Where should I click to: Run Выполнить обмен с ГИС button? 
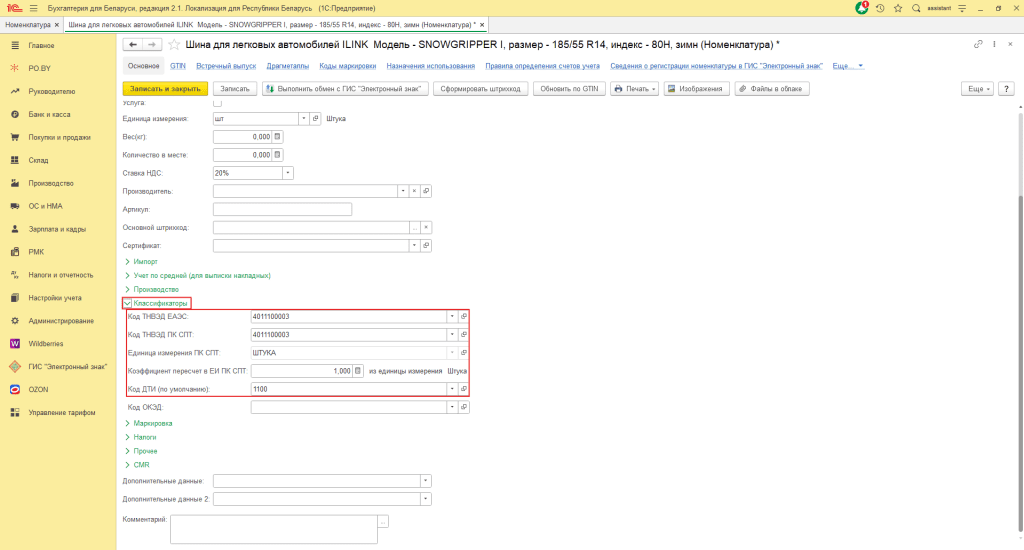coord(345,89)
